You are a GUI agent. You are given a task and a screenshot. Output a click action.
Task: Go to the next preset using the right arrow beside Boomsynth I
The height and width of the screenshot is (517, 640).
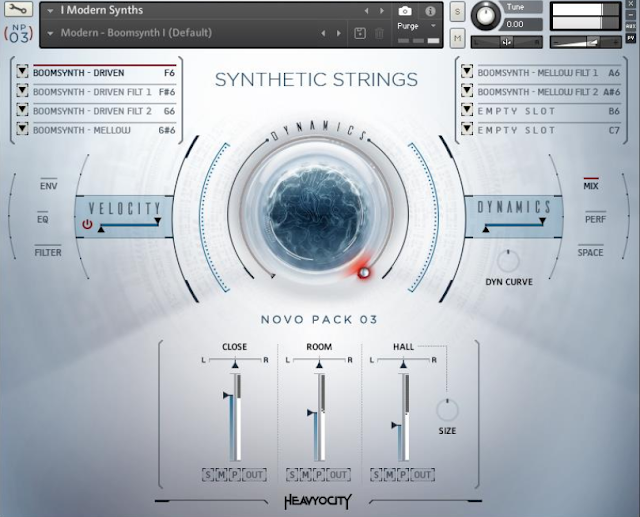[x=339, y=33]
